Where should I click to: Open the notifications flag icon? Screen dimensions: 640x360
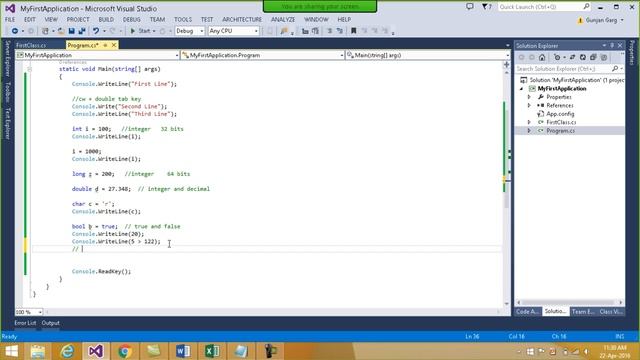tap(486, 7)
